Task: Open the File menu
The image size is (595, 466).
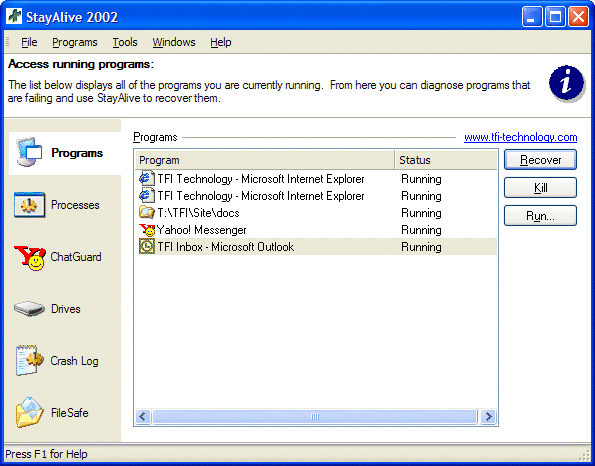Action: [29, 42]
